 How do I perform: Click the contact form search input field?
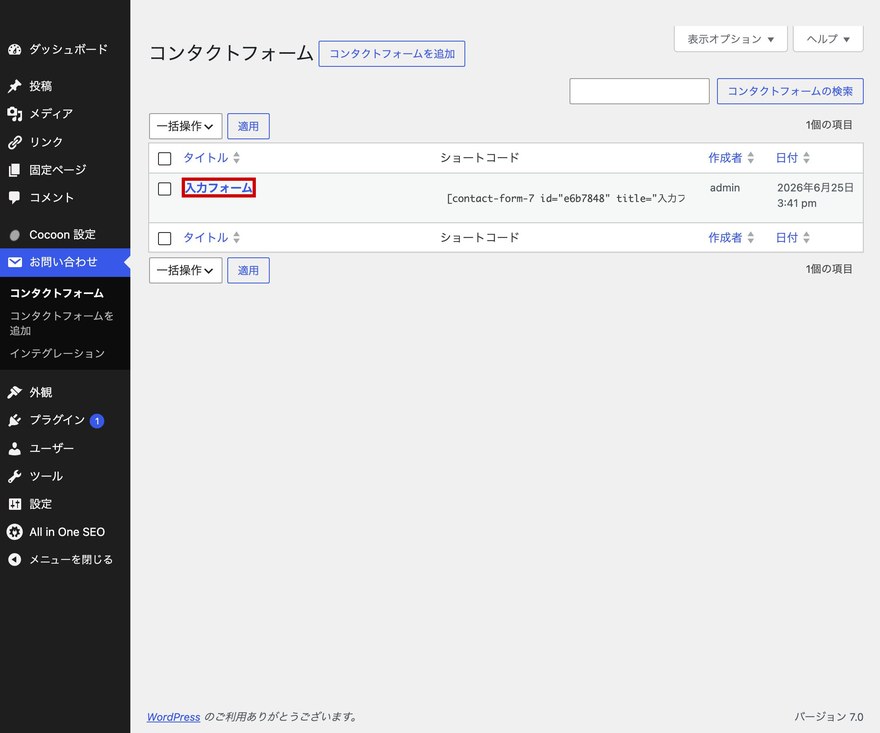(x=640, y=91)
